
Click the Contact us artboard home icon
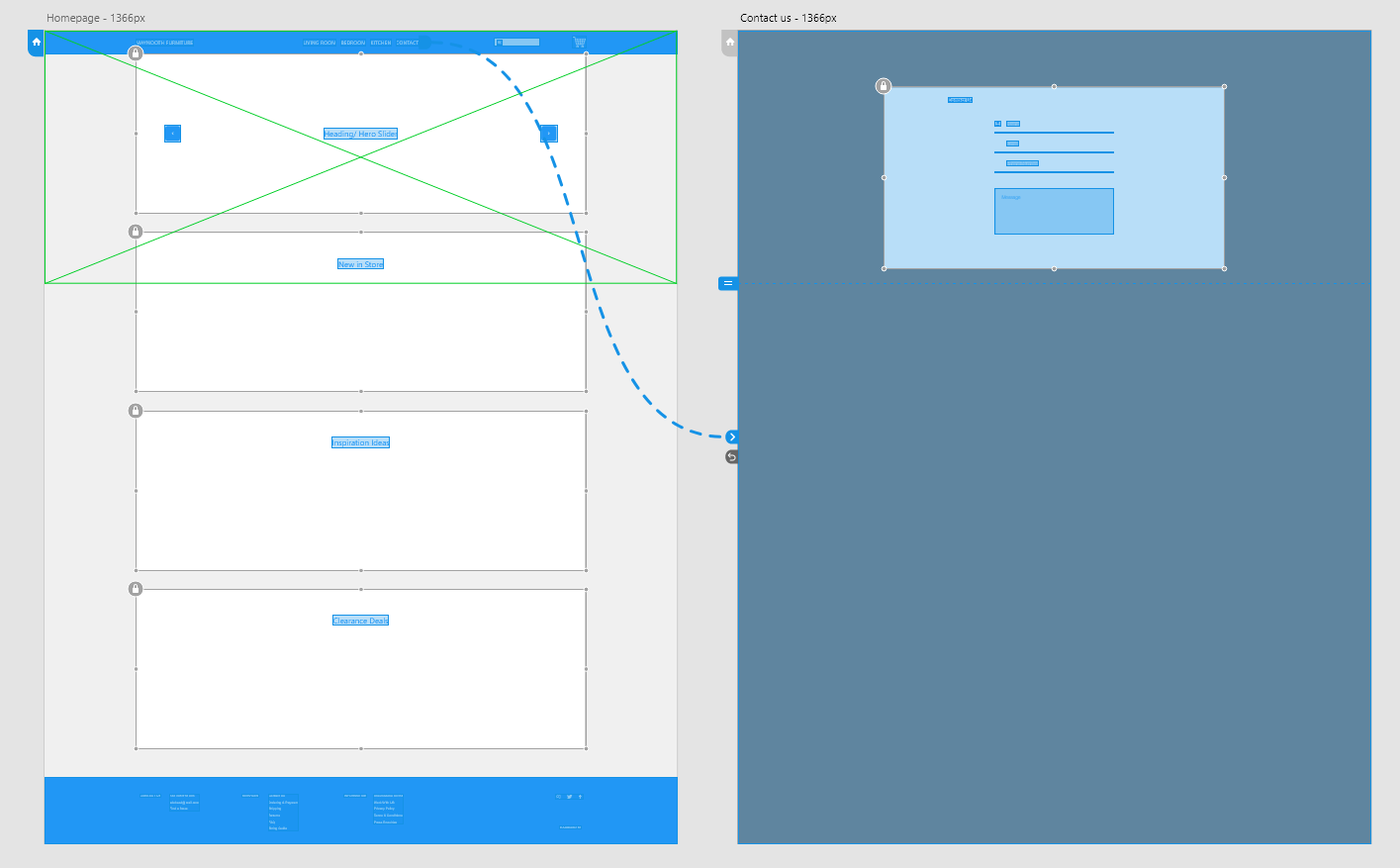click(729, 43)
